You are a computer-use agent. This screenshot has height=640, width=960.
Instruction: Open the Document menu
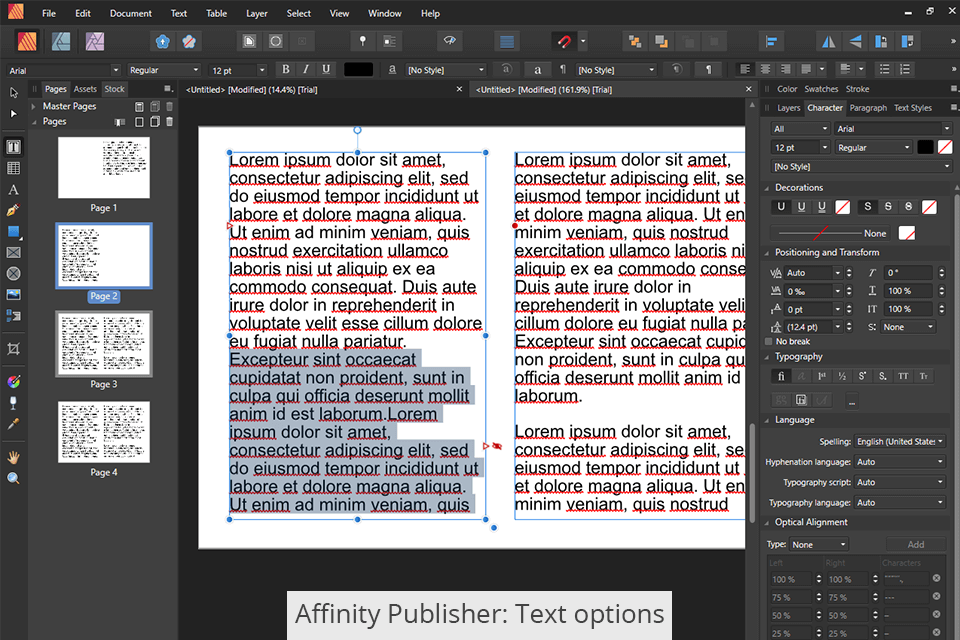(130, 13)
